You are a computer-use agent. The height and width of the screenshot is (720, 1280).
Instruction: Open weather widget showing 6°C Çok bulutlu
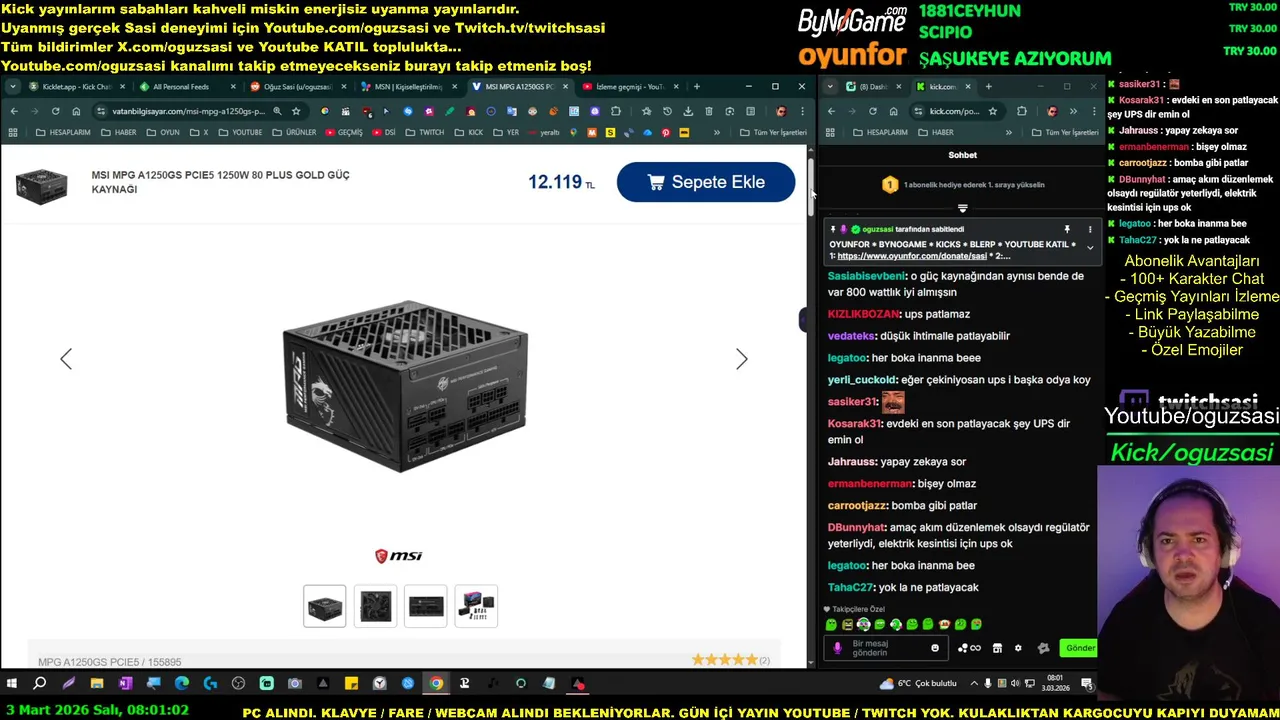click(x=918, y=684)
